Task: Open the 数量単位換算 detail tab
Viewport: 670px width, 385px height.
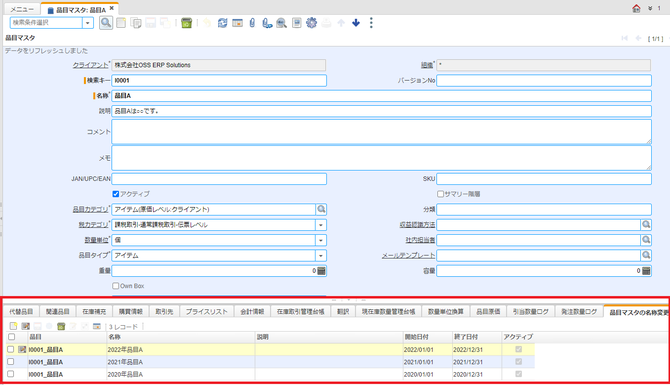Action: (x=446, y=312)
